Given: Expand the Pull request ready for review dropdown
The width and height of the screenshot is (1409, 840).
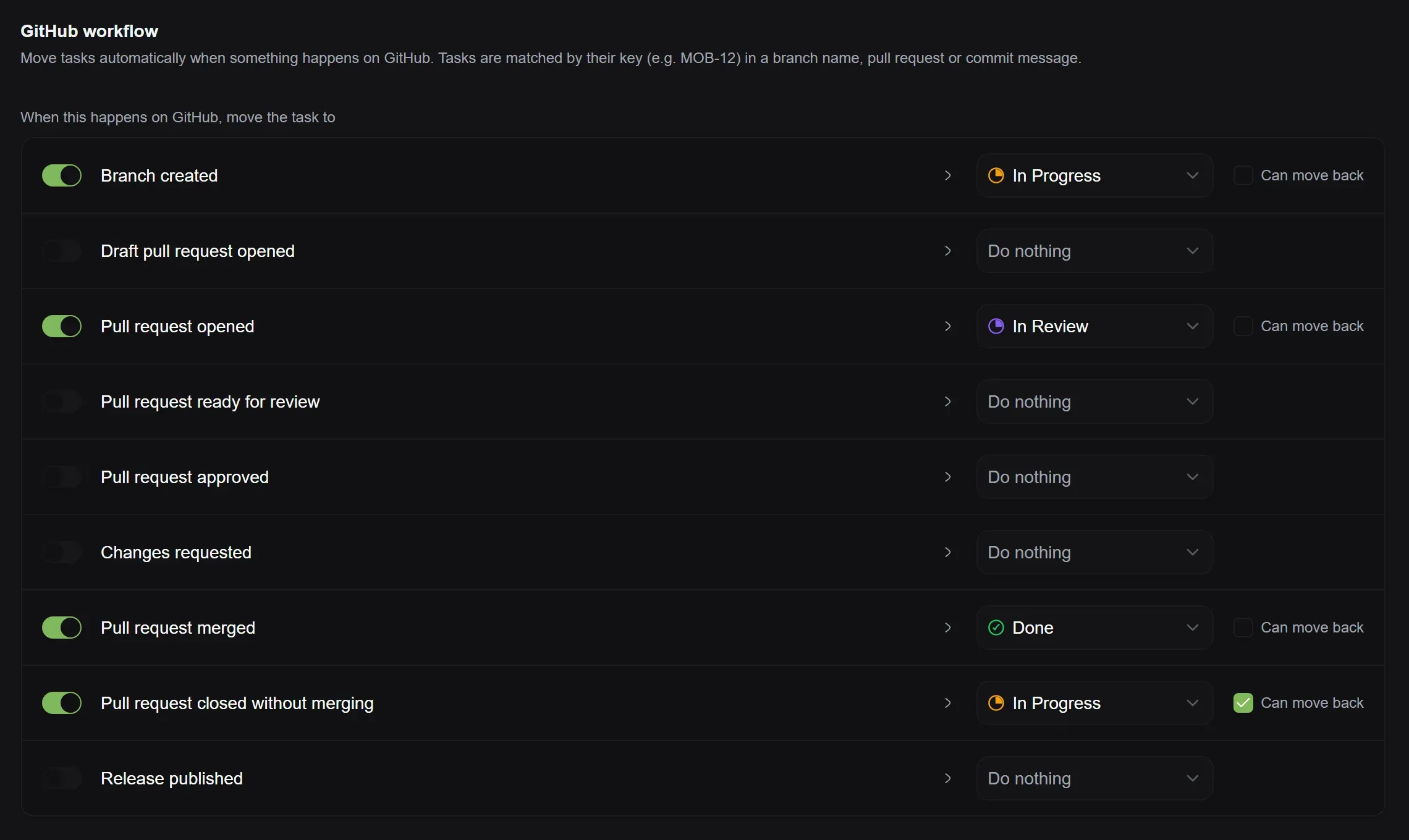Looking at the screenshot, I should click(x=1094, y=401).
